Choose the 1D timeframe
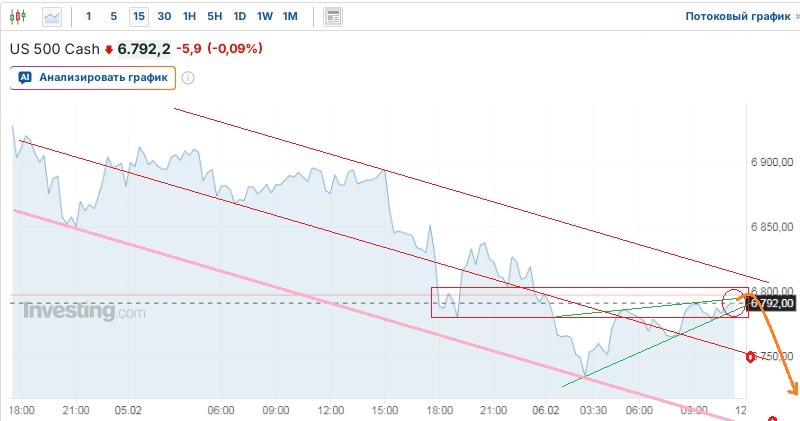The height and width of the screenshot is (421, 800). pos(239,17)
